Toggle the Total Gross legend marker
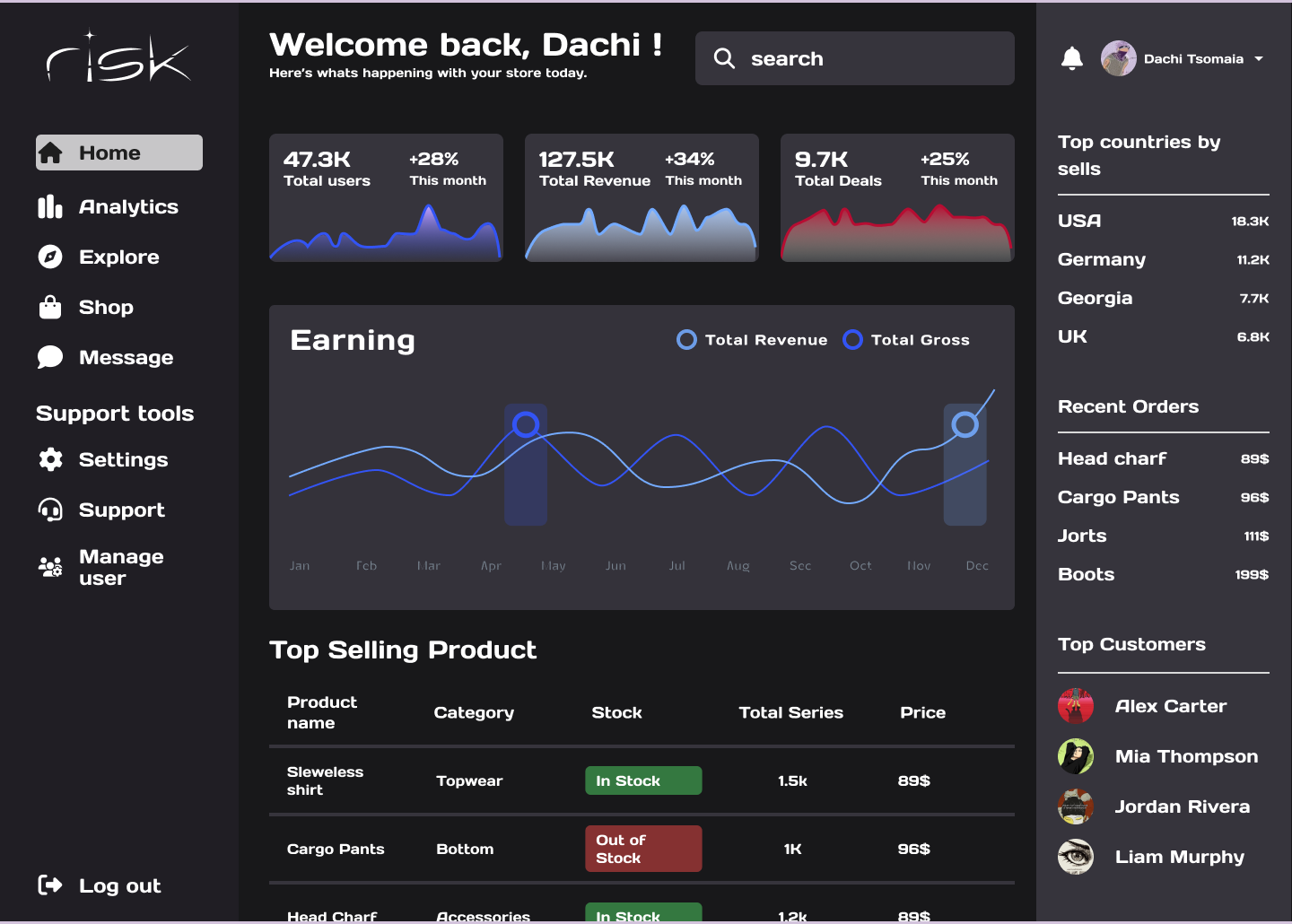1292x924 pixels. pyautogui.click(x=852, y=339)
